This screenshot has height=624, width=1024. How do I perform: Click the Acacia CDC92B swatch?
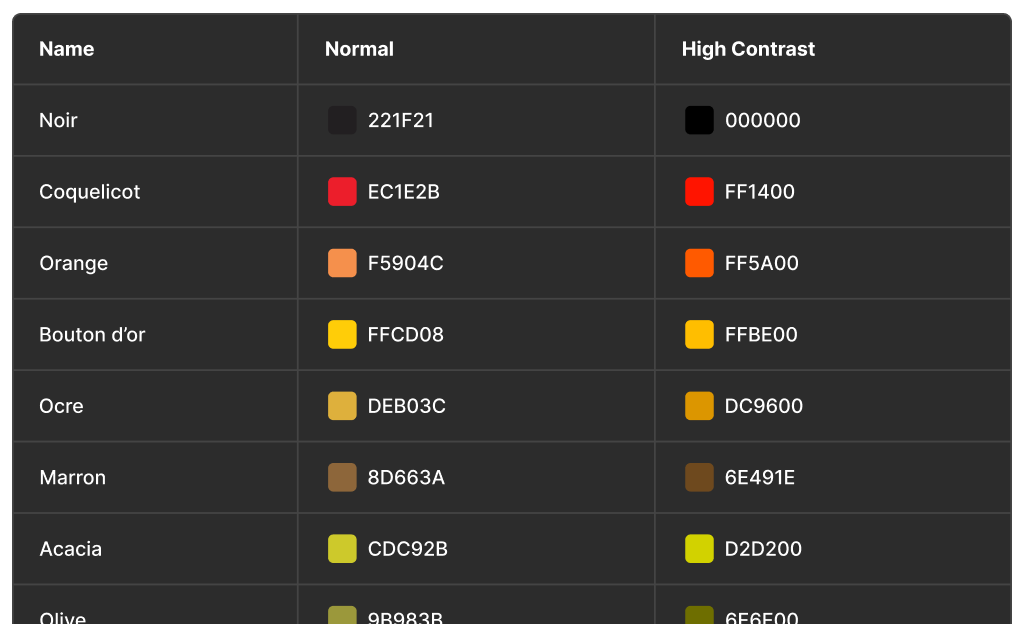(x=342, y=549)
